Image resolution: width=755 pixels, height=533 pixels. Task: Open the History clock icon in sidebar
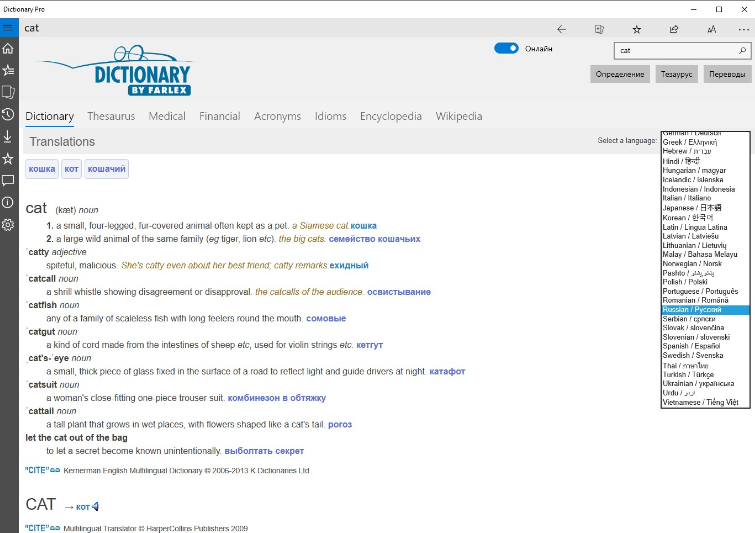tap(8, 114)
